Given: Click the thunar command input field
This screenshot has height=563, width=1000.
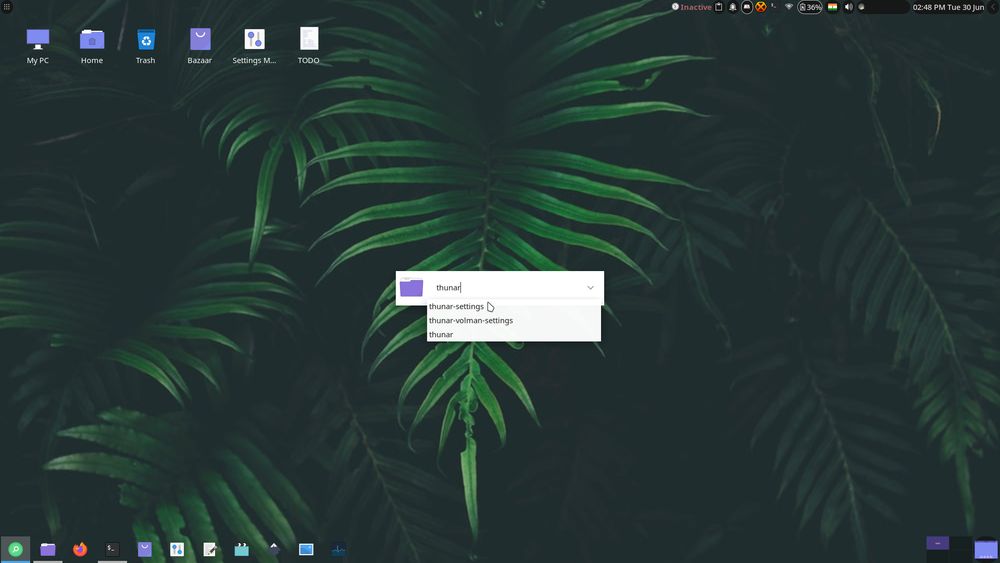Looking at the screenshot, I should pyautogui.click(x=505, y=288).
